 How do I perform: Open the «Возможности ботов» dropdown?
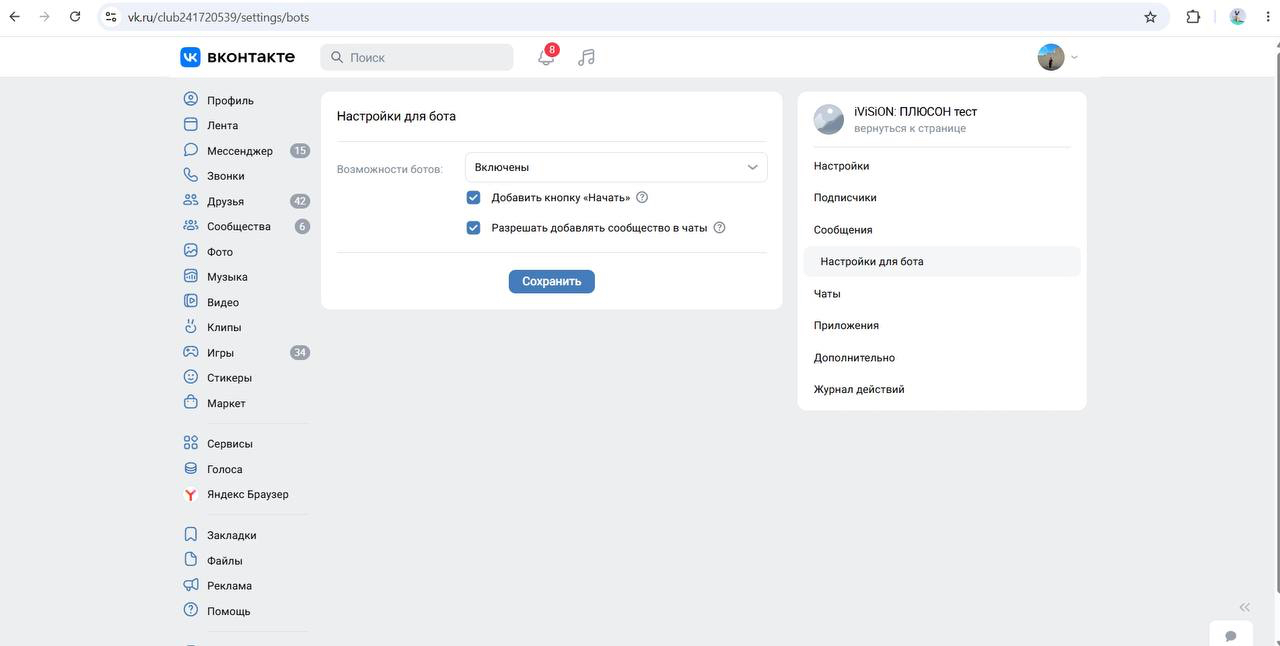coord(616,167)
